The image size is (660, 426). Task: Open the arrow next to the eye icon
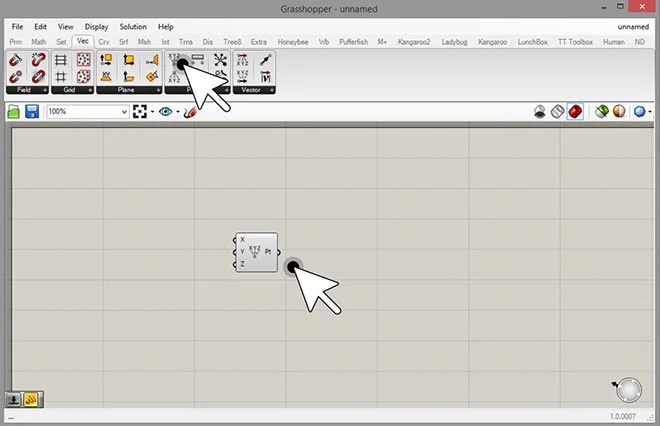pyautogui.click(x=178, y=112)
